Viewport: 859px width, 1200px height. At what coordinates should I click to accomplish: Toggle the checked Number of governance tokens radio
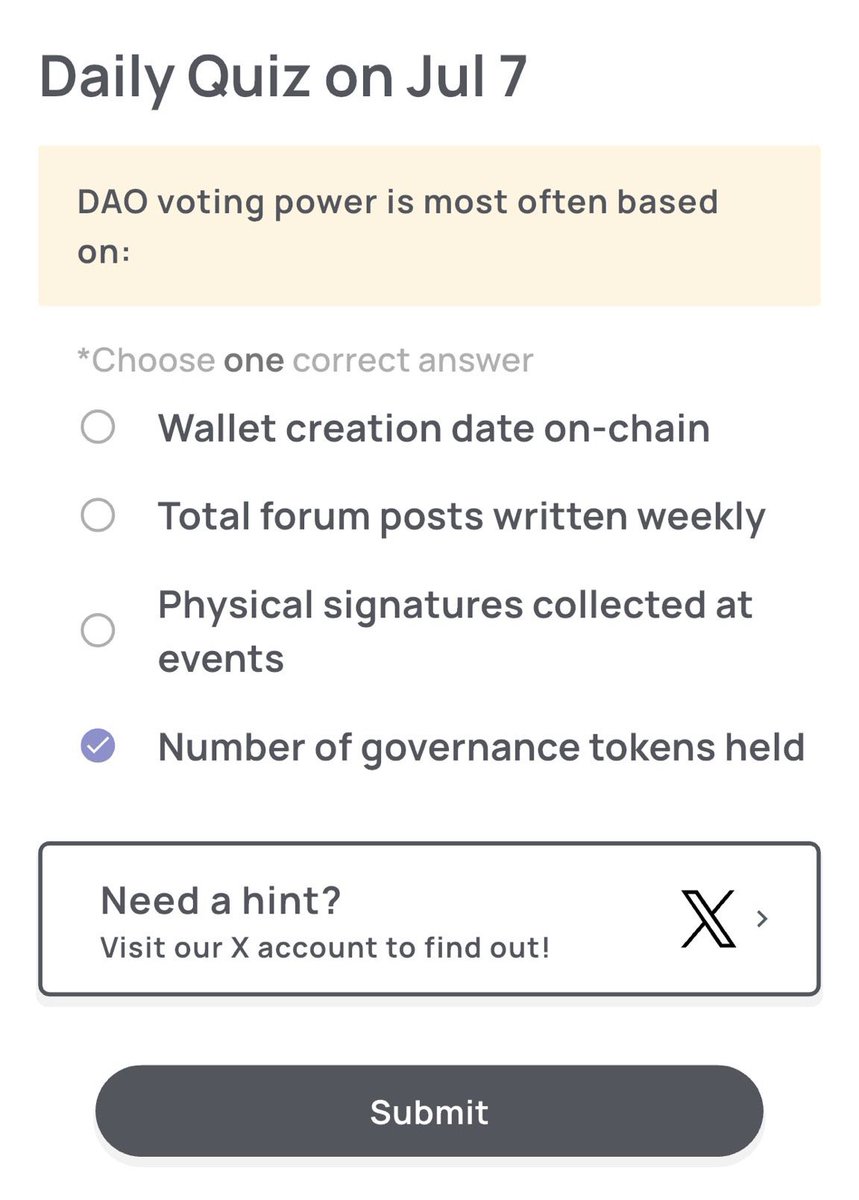point(97,747)
